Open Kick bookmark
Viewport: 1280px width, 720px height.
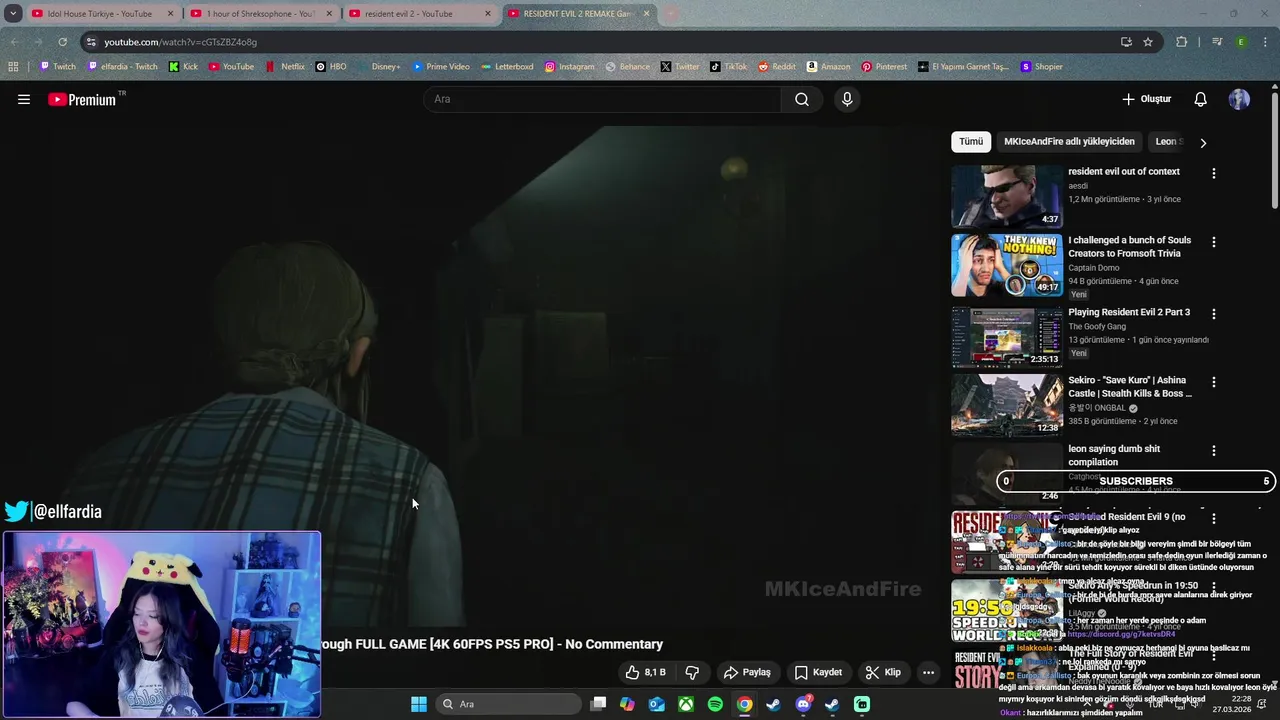183,67
